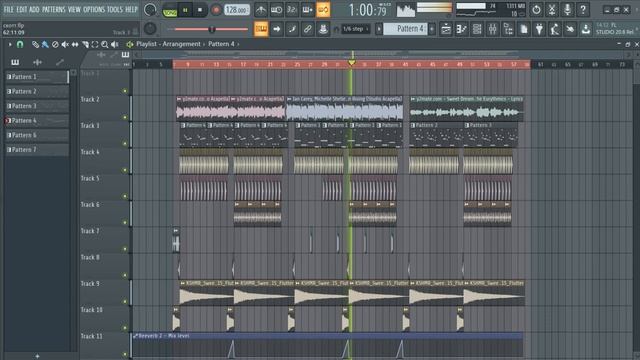640x360 pixels.
Task: Open the Mixer view
Action: 493,29
